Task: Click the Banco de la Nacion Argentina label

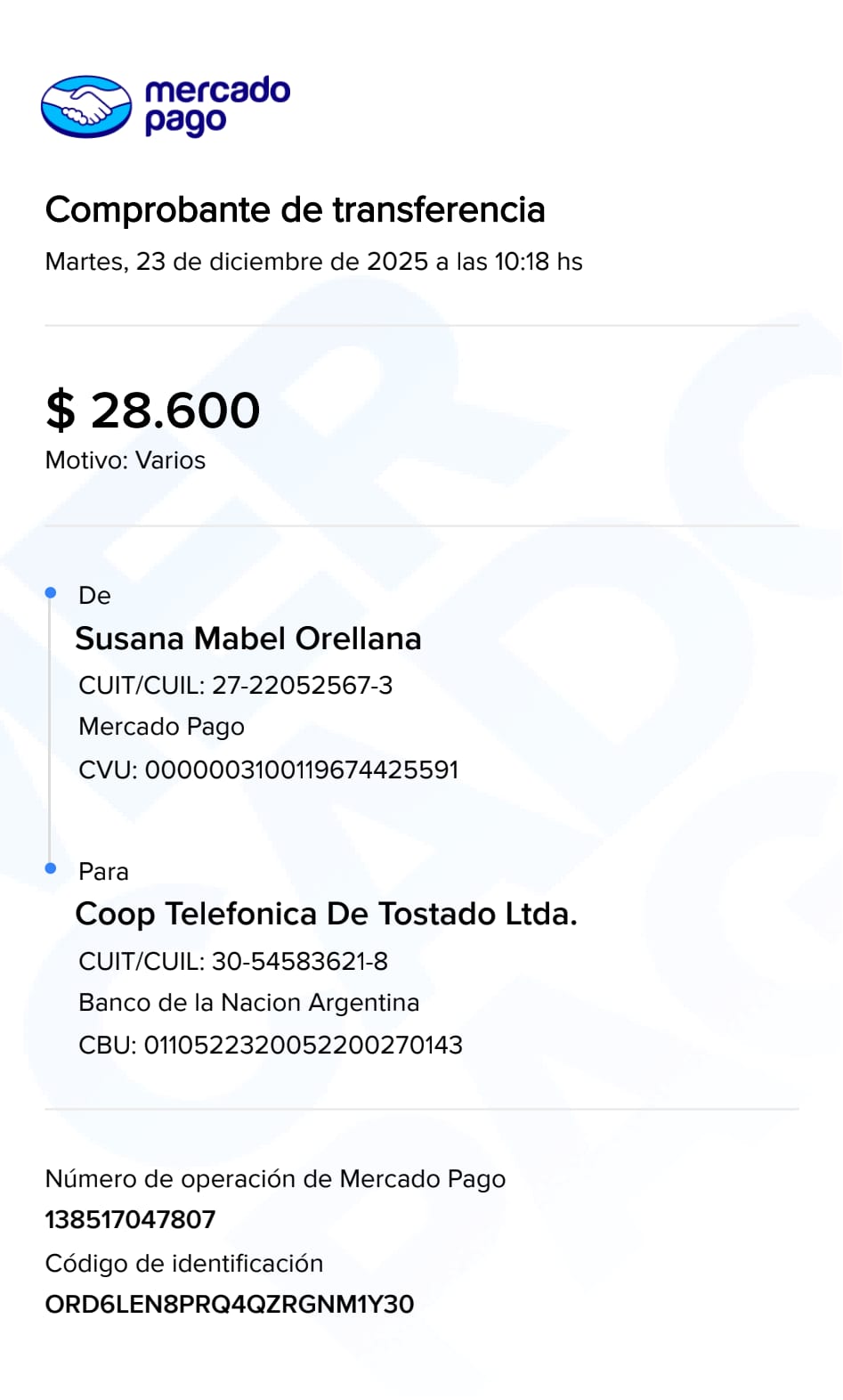Action: (x=248, y=1003)
